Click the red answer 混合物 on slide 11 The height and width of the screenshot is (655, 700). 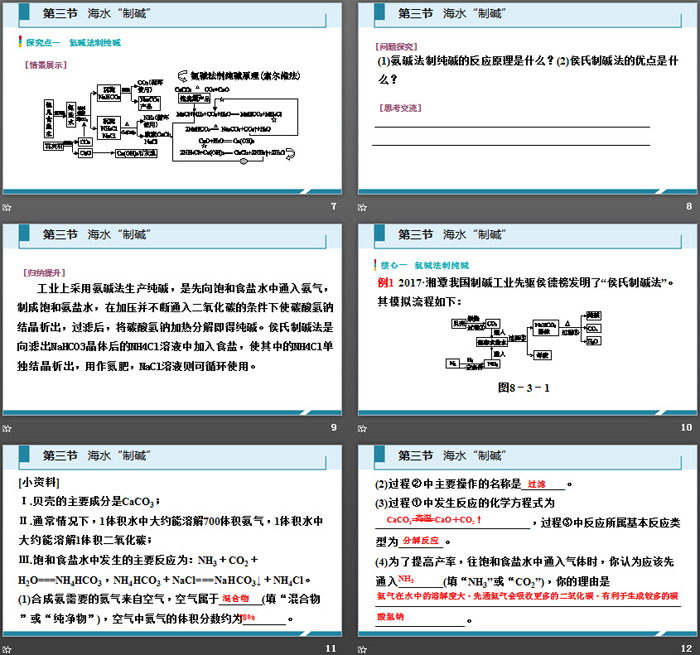click(x=235, y=598)
